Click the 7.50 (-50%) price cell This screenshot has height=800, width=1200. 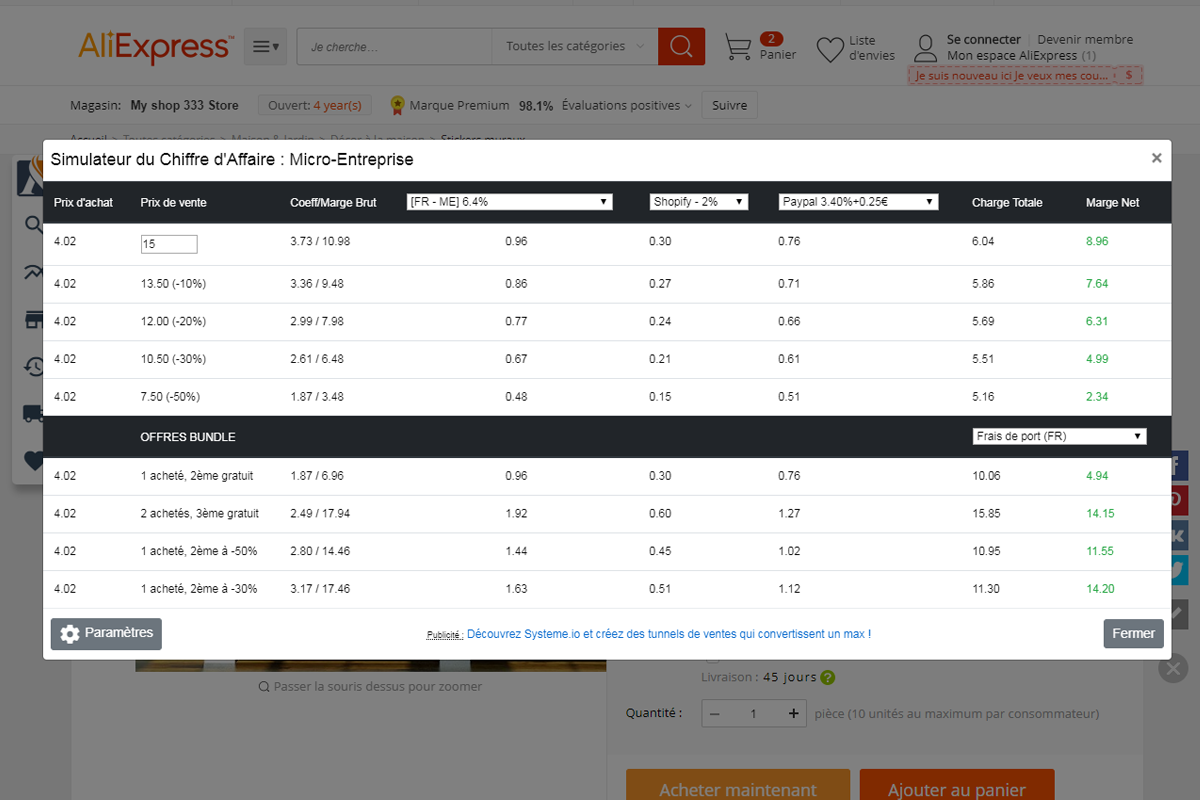point(170,397)
